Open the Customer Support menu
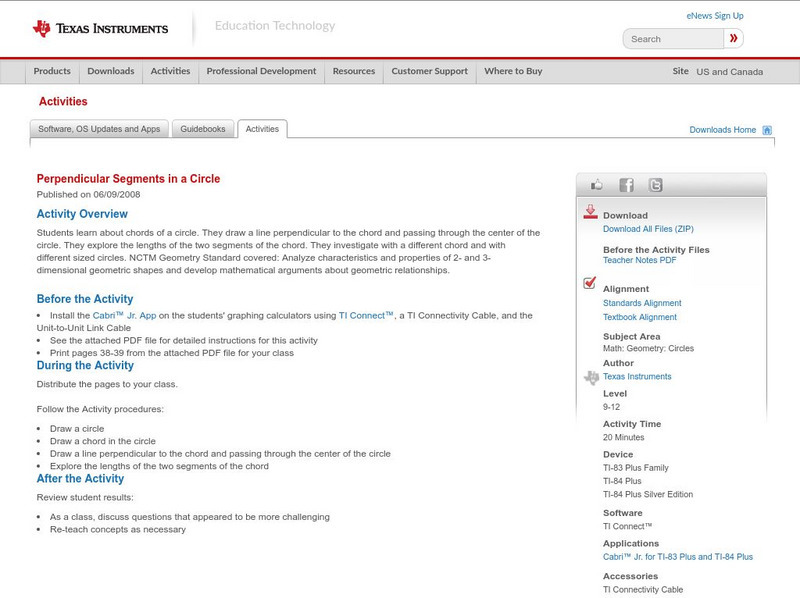The width and height of the screenshot is (800, 598). point(430,71)
